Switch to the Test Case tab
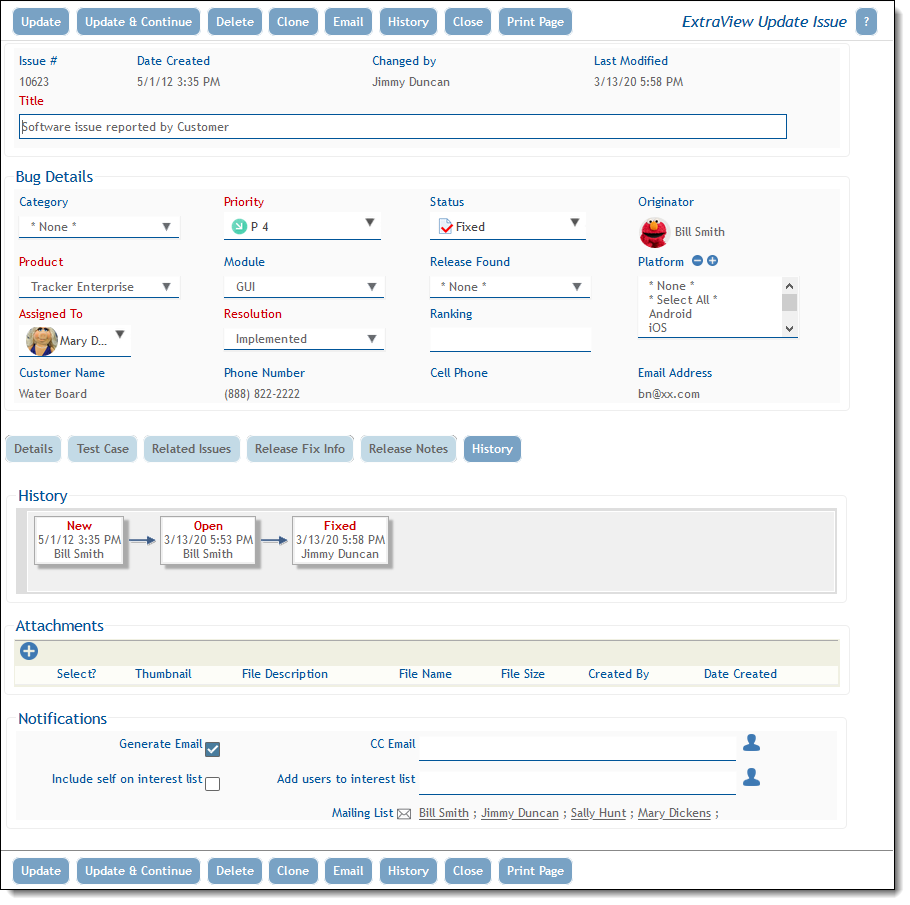This screenshot has height=905, width=910. click(x=103, y=449)
